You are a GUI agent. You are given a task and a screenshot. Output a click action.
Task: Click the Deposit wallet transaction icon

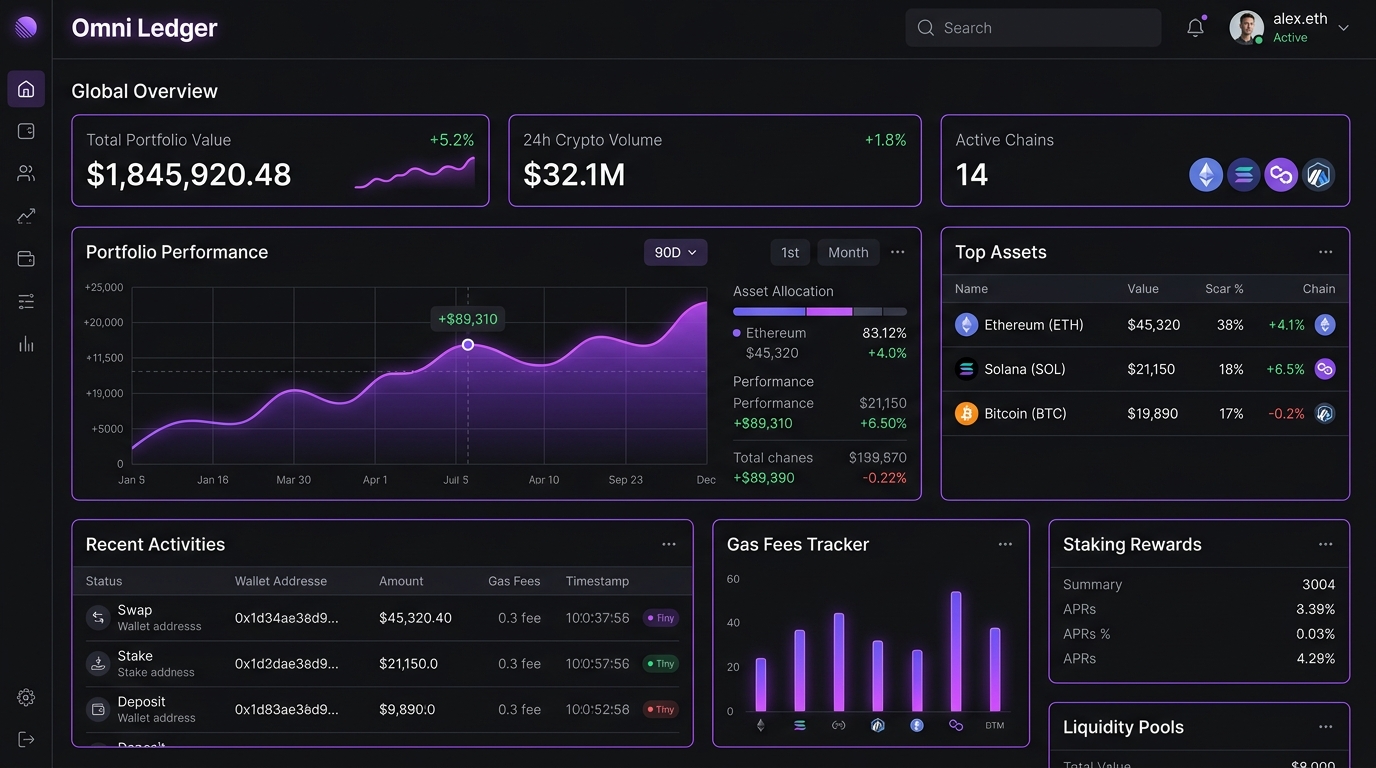click(98, 709)
